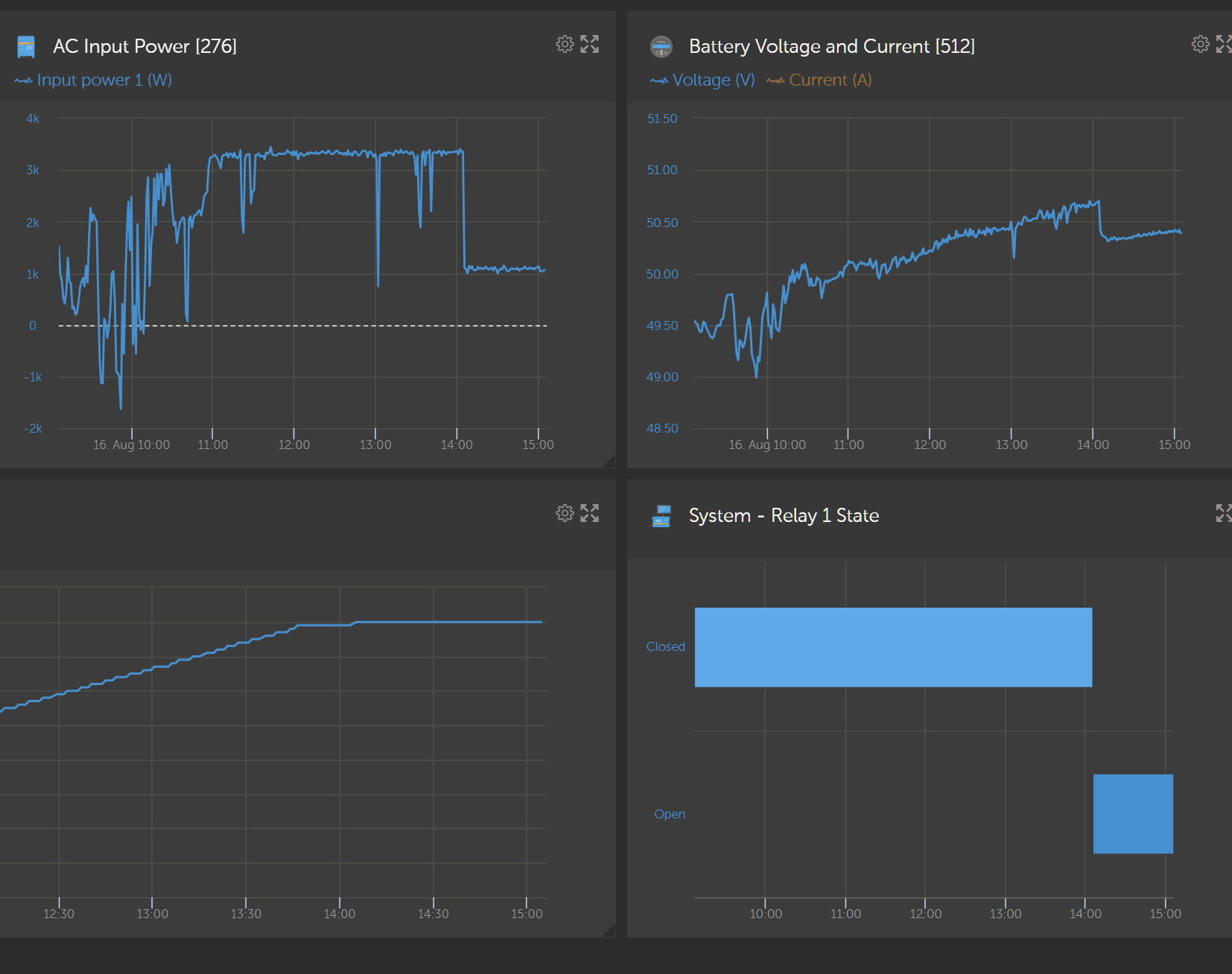Click the resize handle corner of AC Input Power widget

pyautogui.click(x=609, y=461)
